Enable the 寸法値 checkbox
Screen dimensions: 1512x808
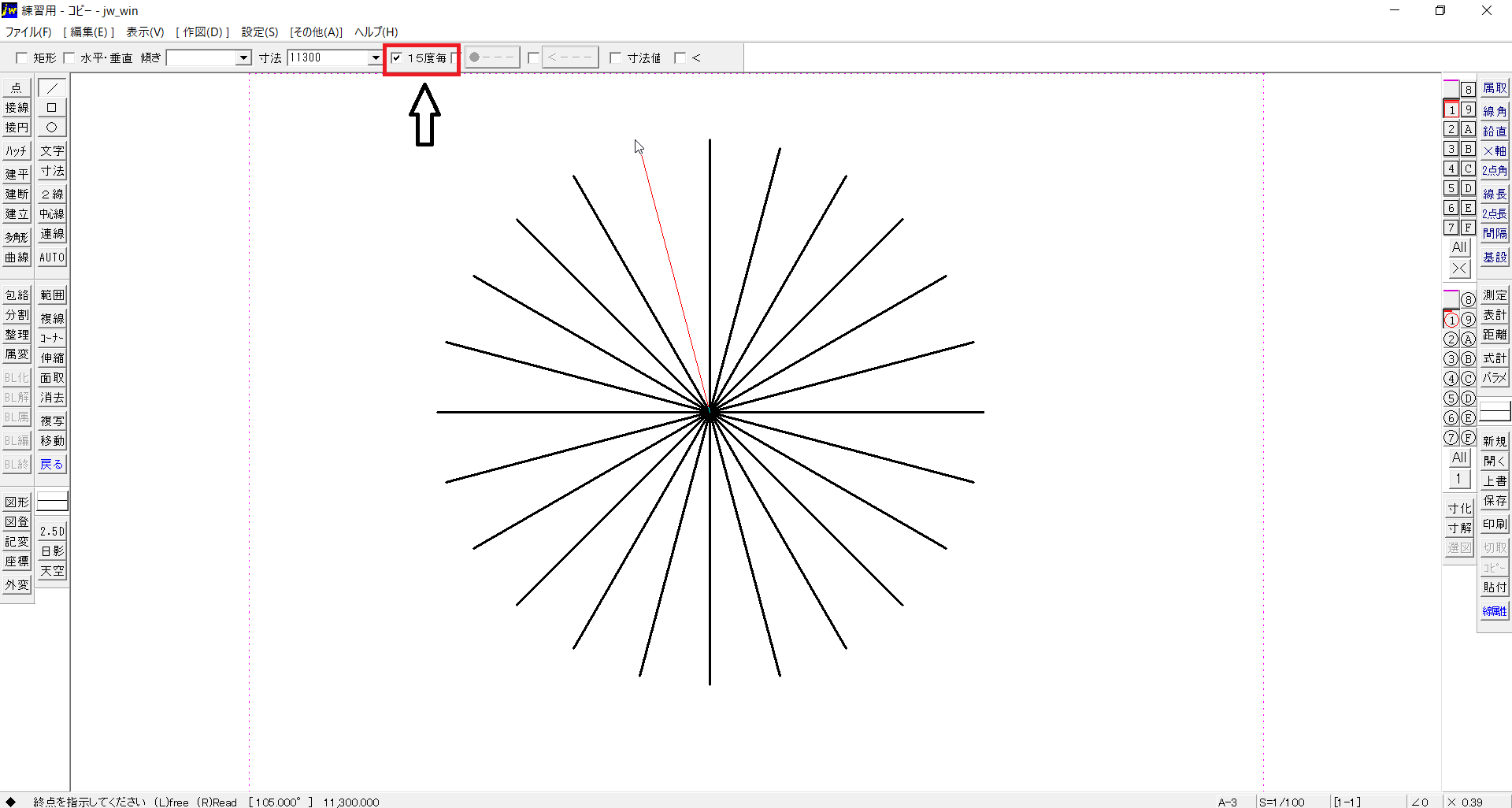616,58
